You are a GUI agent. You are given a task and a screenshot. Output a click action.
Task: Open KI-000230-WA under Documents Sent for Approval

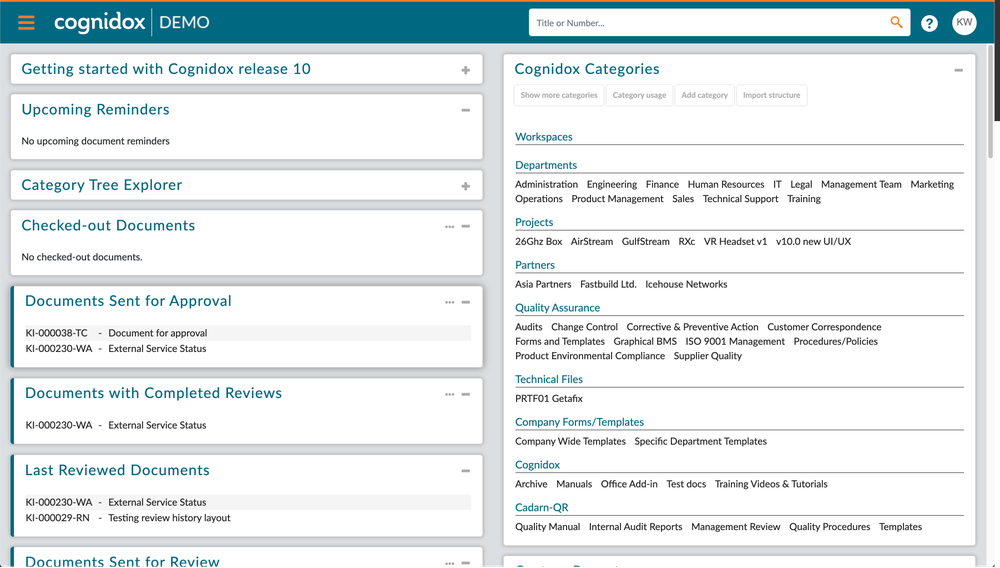[x=248, y=349]
